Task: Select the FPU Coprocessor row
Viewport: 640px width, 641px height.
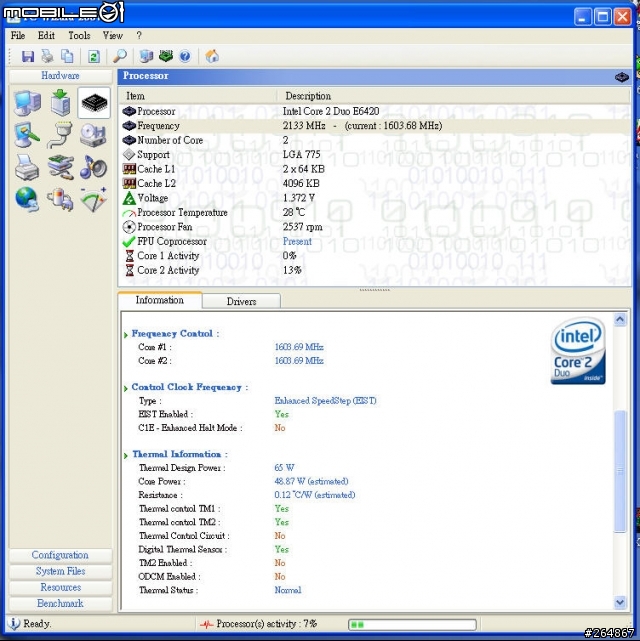Action: (374, 242)
